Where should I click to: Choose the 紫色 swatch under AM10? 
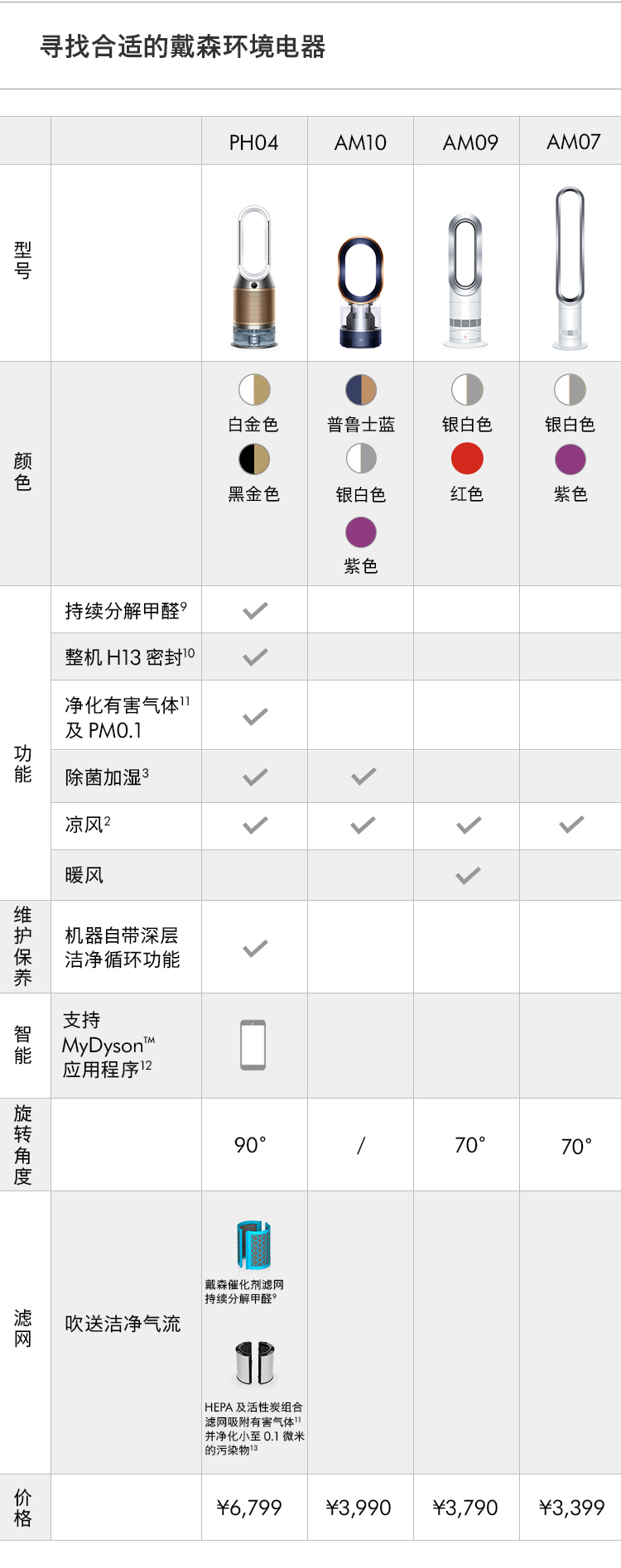(x=361, y=531)
